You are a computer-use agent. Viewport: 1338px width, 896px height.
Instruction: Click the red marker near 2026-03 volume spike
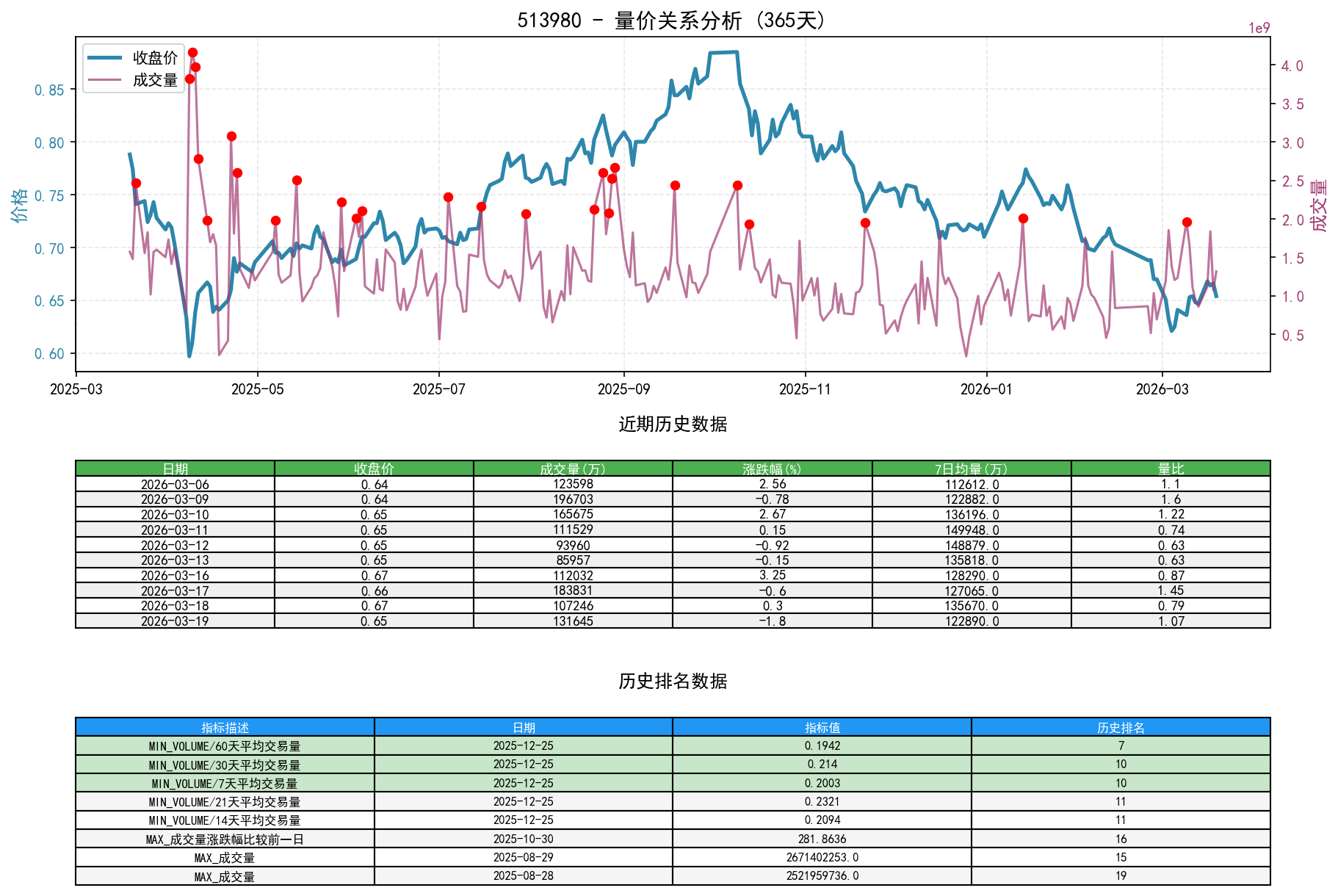(x=1187, y=222)
